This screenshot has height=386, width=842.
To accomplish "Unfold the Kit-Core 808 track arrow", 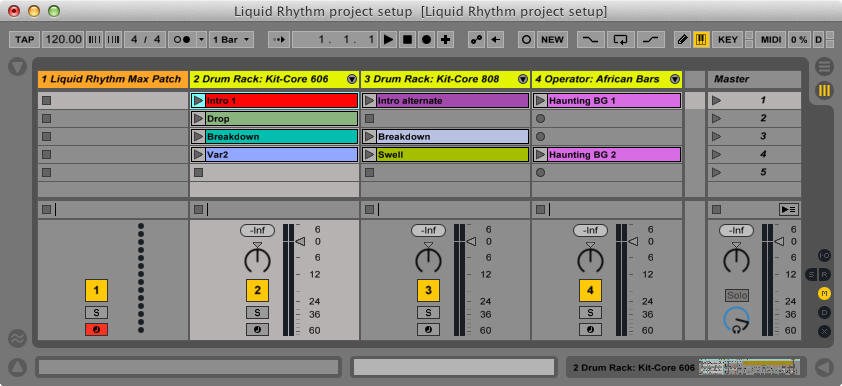I will click(523, 79).
